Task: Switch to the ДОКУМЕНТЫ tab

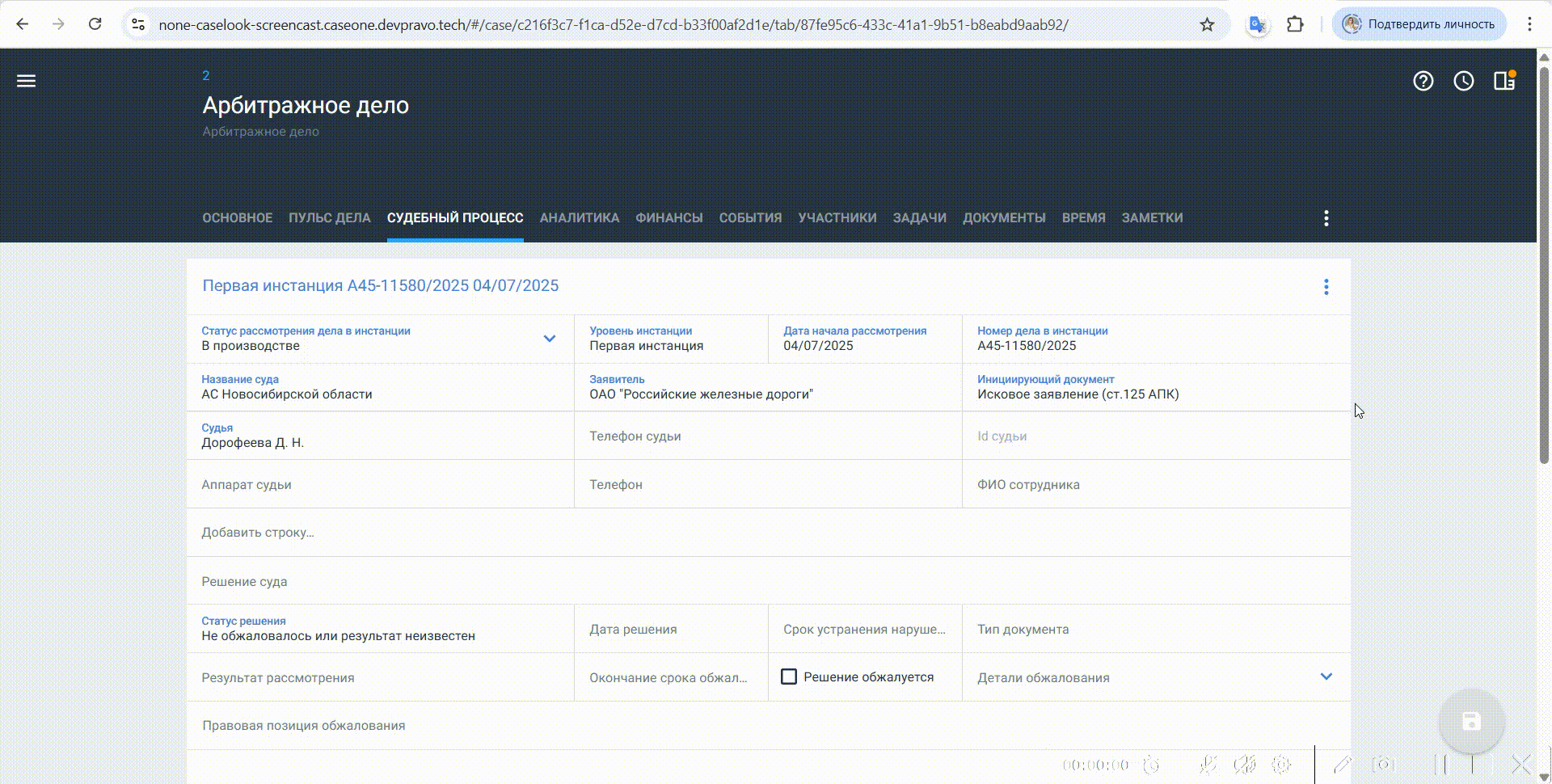Action: pyautogui.click(x=1004, y=218)
